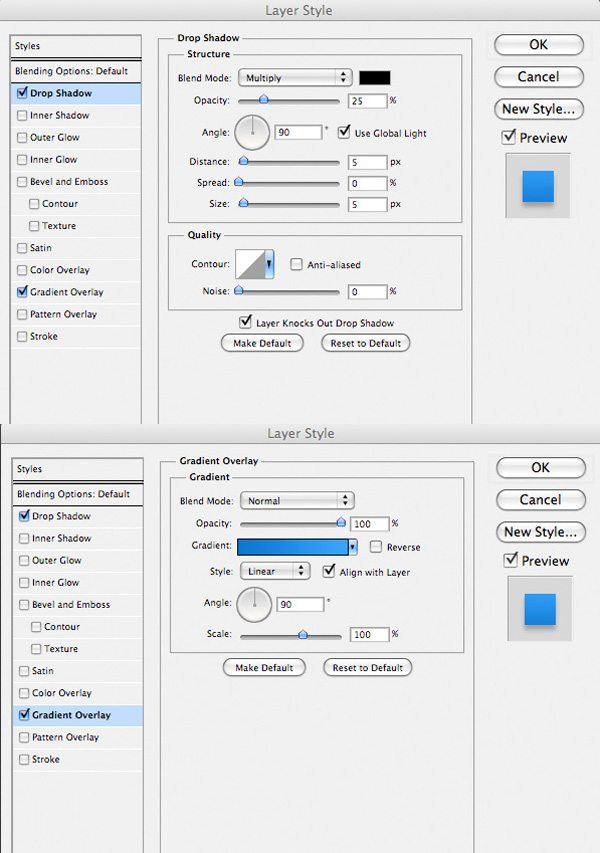This screenshot has width=600, height=853.
Task: Toggle Layer Knocks Out Drop Shadow
Action: 245,322
